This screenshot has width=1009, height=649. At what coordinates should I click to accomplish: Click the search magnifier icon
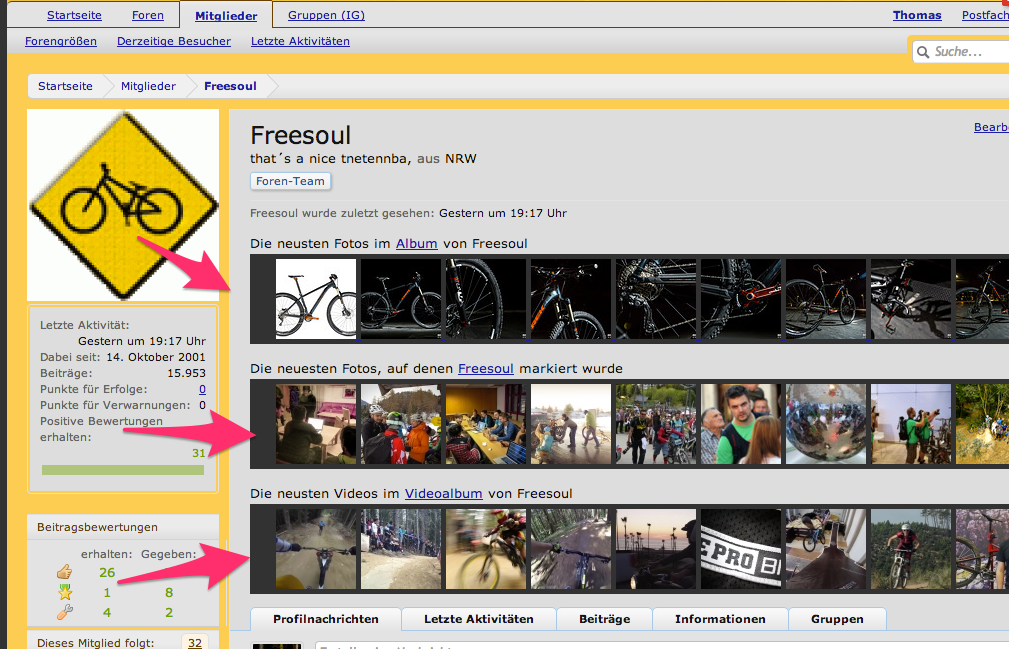(923, 52)
